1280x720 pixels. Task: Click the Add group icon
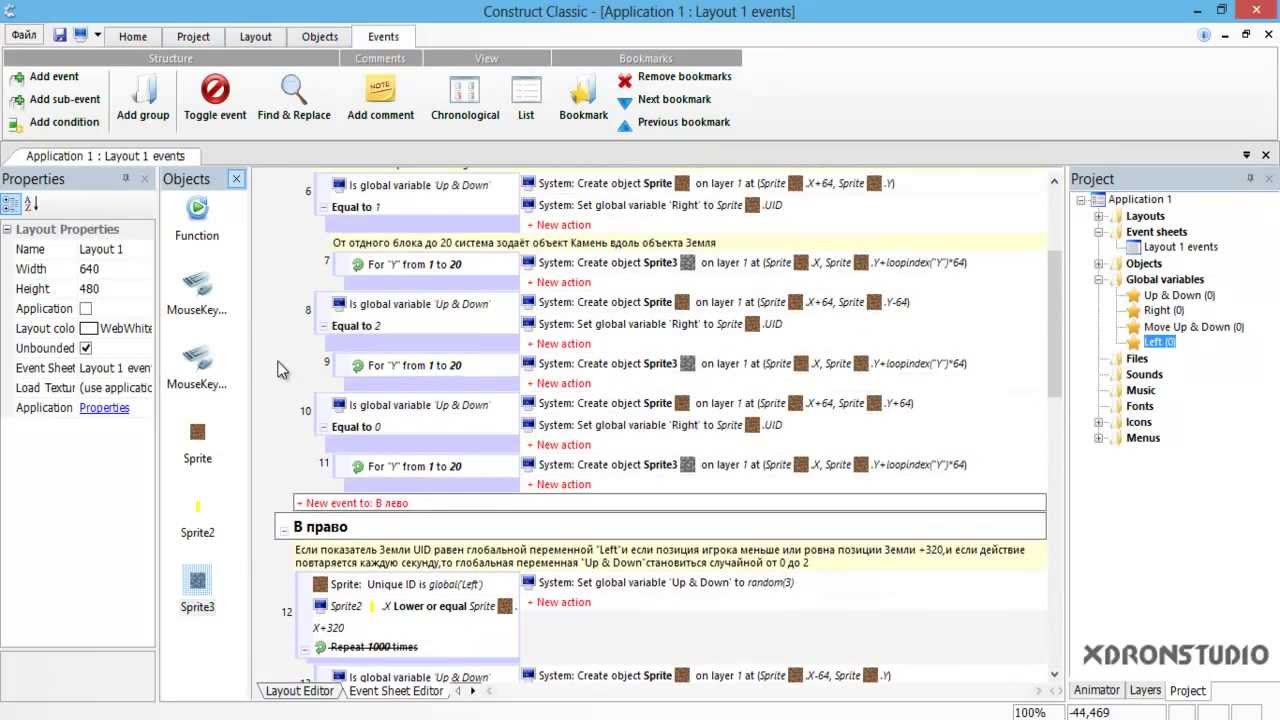(x=143, y=90)
